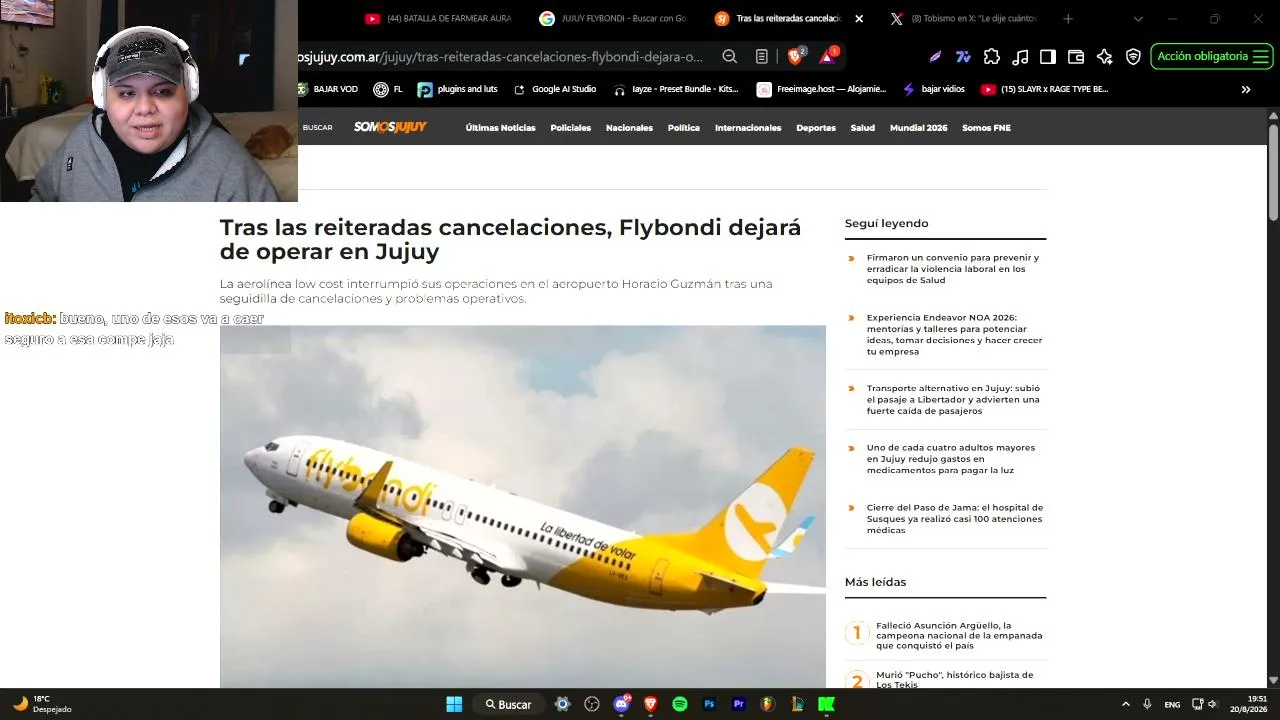Screen dimensions: 1280x720
Task: Open the Mundial 2026 section
Action: pos(918,128)
